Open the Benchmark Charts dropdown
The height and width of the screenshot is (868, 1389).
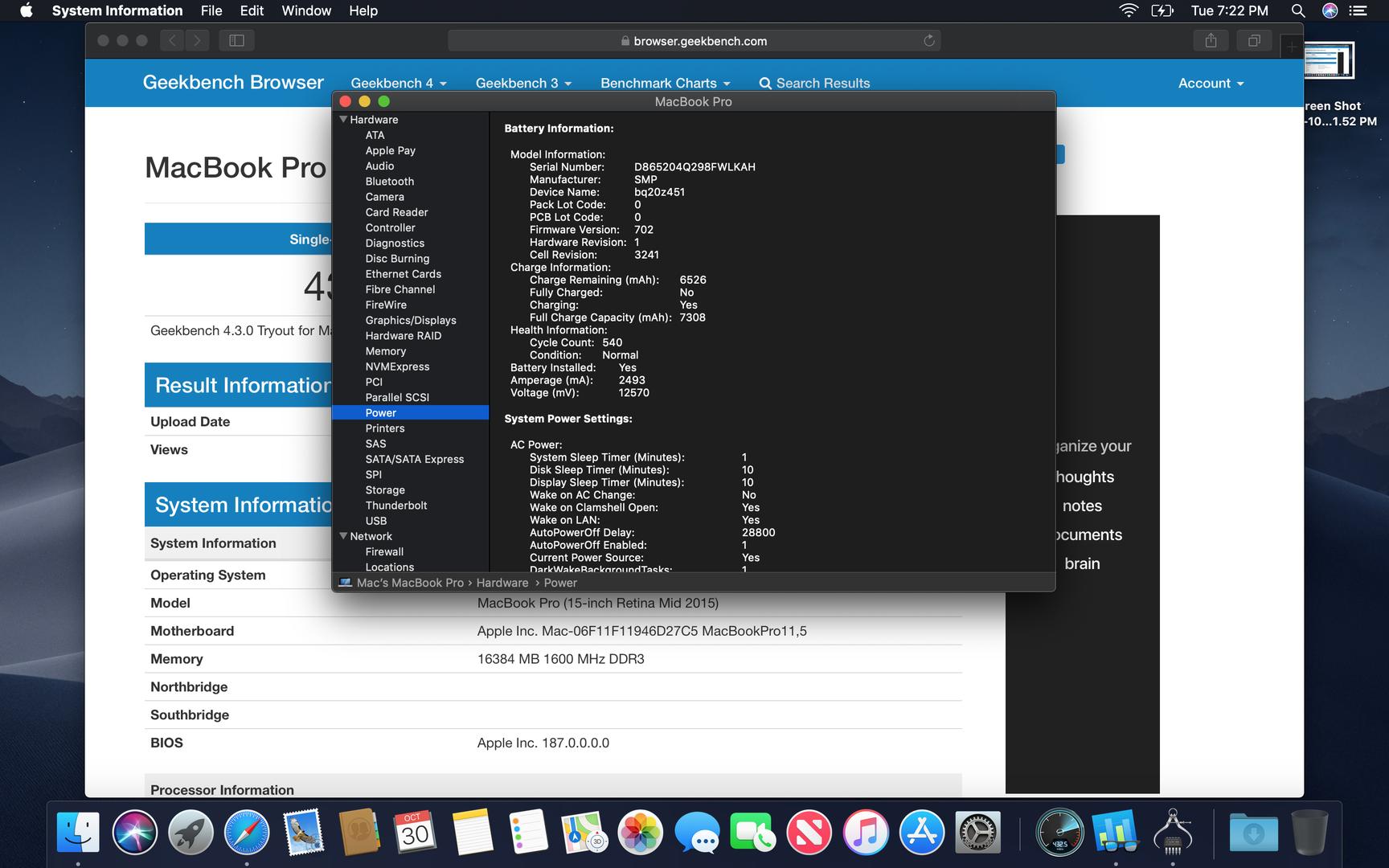(x=666, y=83)
